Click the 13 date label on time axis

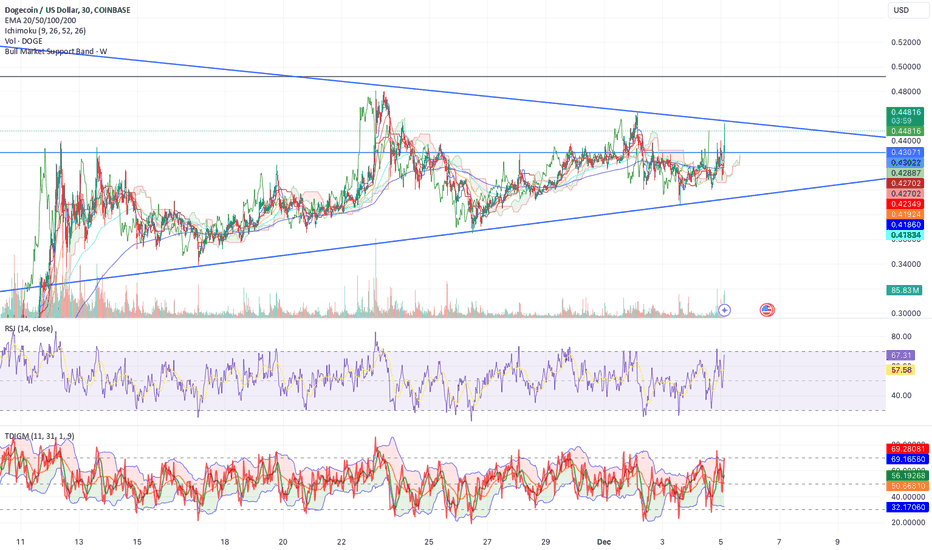[79, 542]
